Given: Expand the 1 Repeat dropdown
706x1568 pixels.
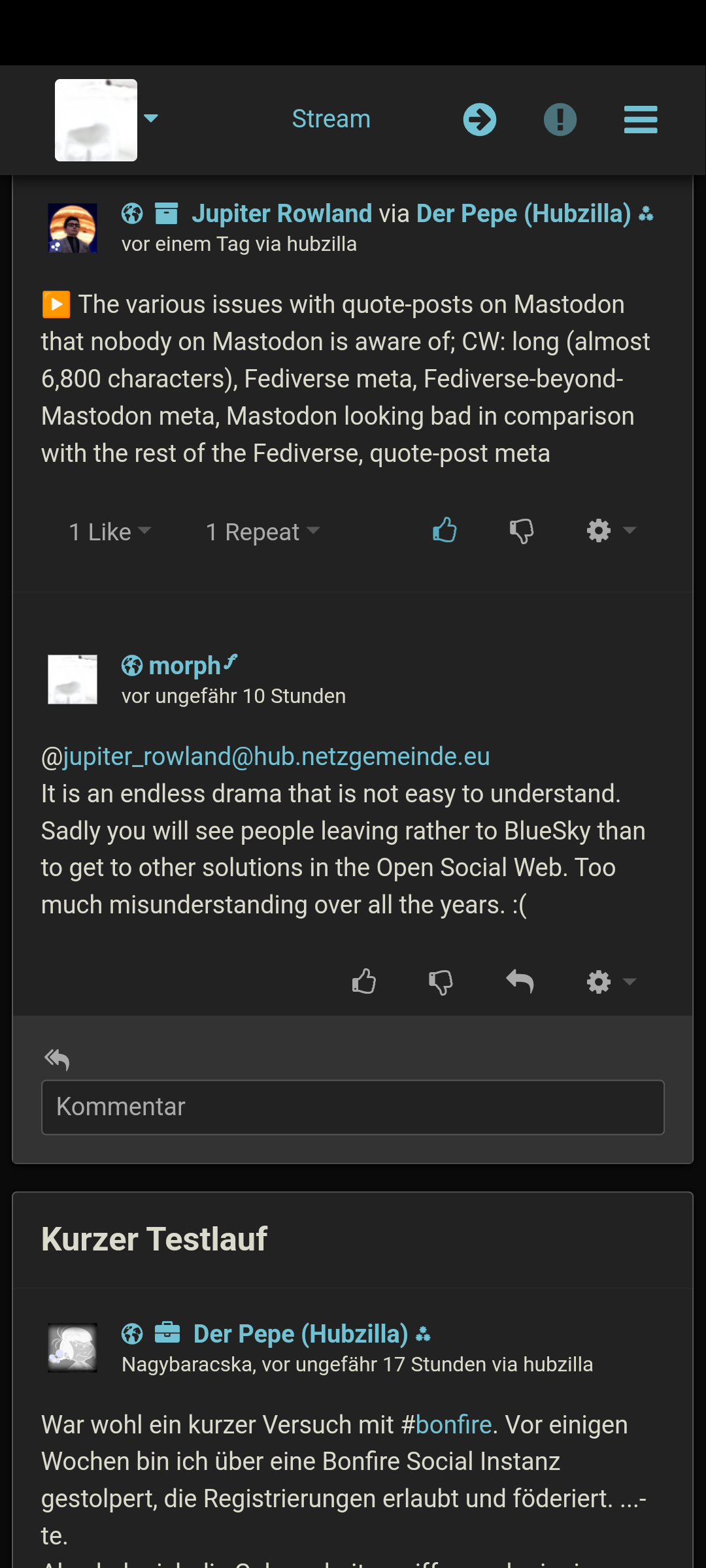Looking at the screenshot, I should tap(263, 532).
